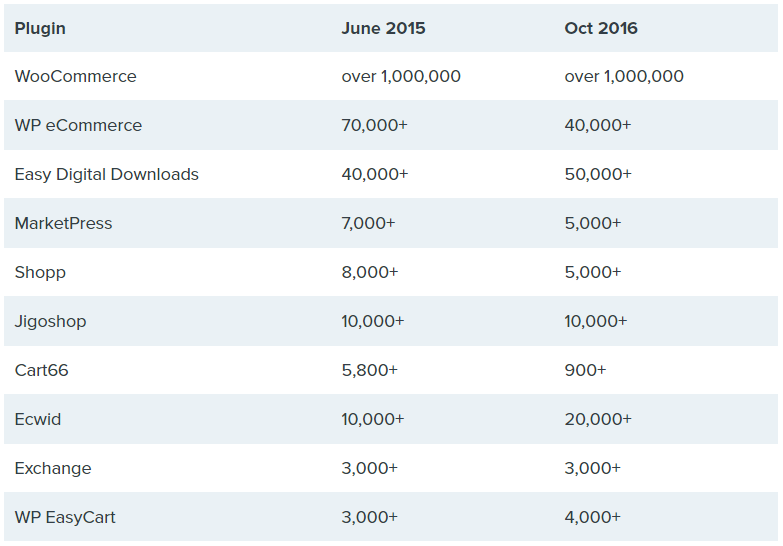Select the Shopp plugin name
783x546 pixels.
pos(40,272)
